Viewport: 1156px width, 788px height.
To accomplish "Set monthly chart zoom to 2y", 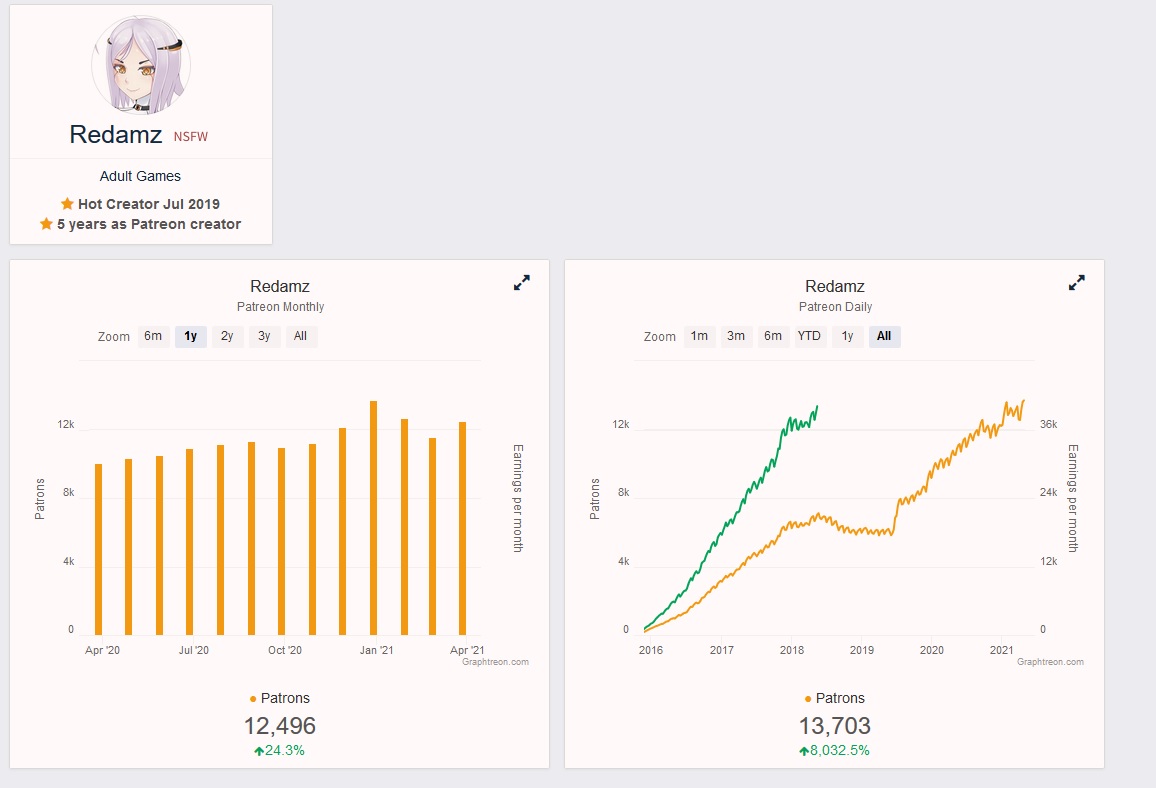I will [227, 336].
